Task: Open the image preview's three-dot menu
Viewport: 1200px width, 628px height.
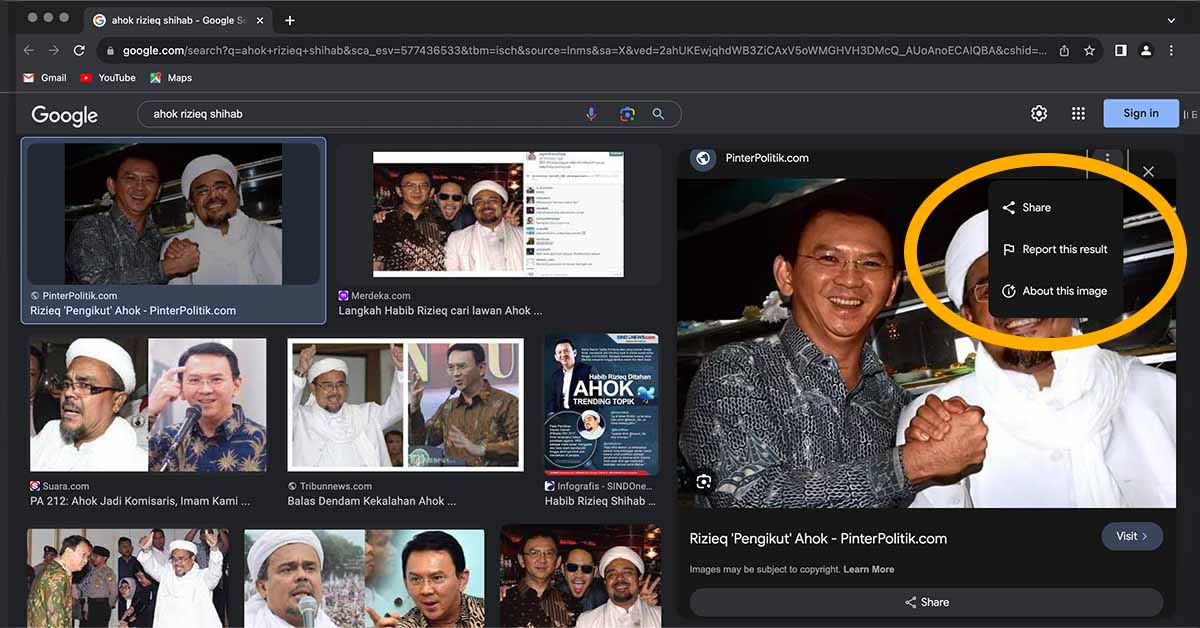Action: click(x=1106, y=158)
